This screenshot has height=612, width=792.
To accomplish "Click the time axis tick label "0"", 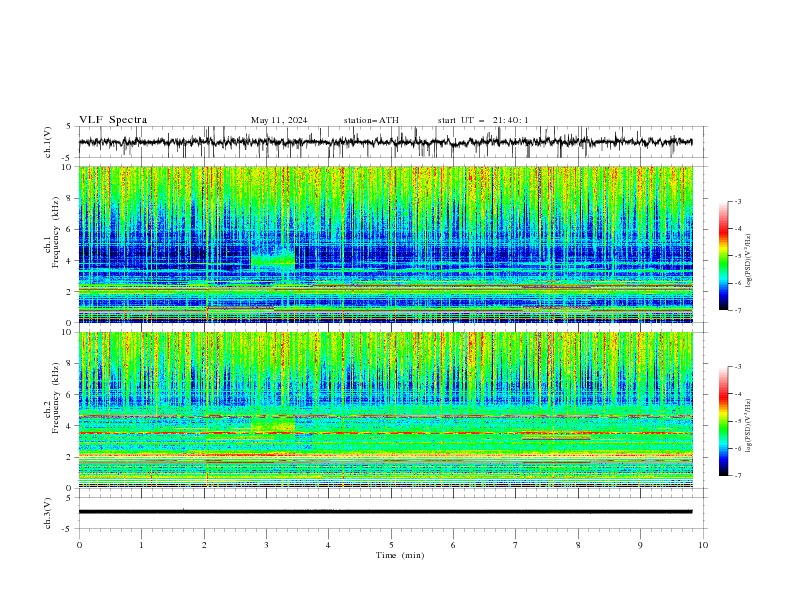I will (79, 545).
